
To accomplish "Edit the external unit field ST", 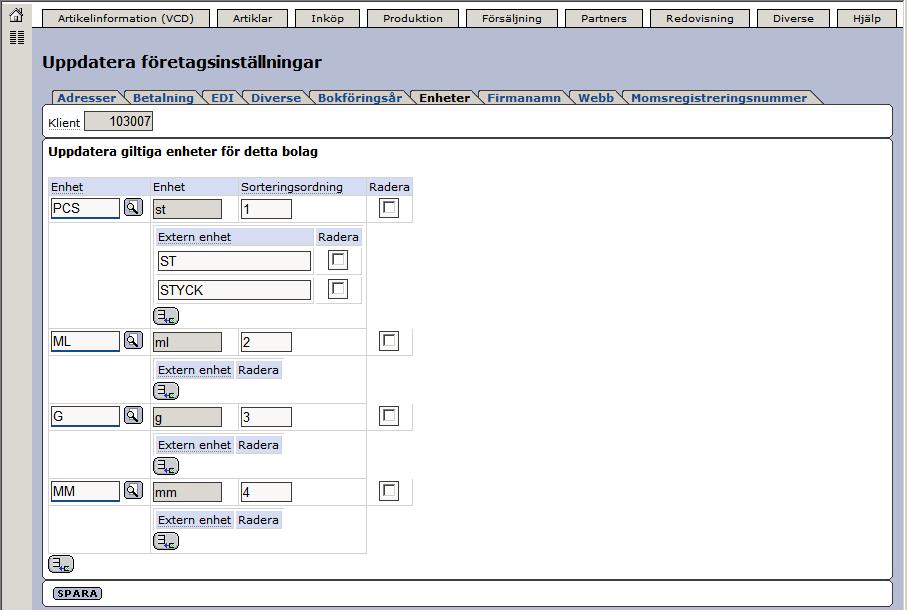I will [234, 261].
